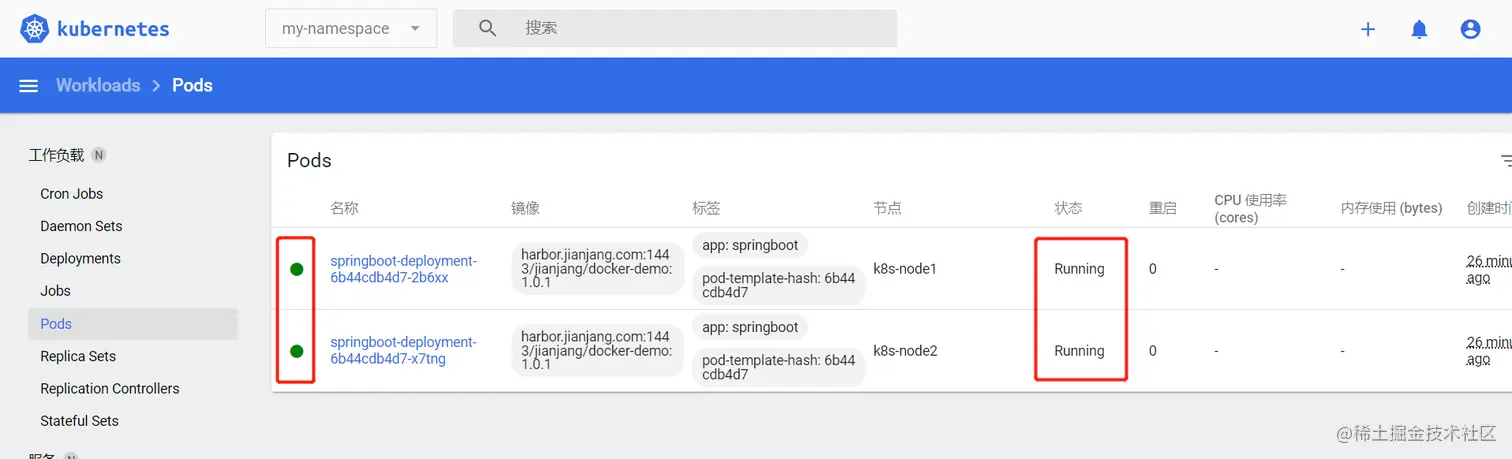The image size is (1512, 459).
Task: Open Jobs in sidebar
Action: coord(56,291)
